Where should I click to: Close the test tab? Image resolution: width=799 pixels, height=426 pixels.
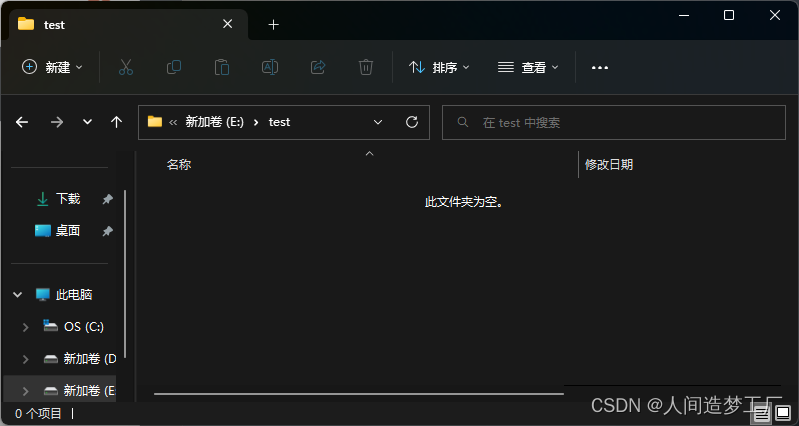(x=228, y=24)
